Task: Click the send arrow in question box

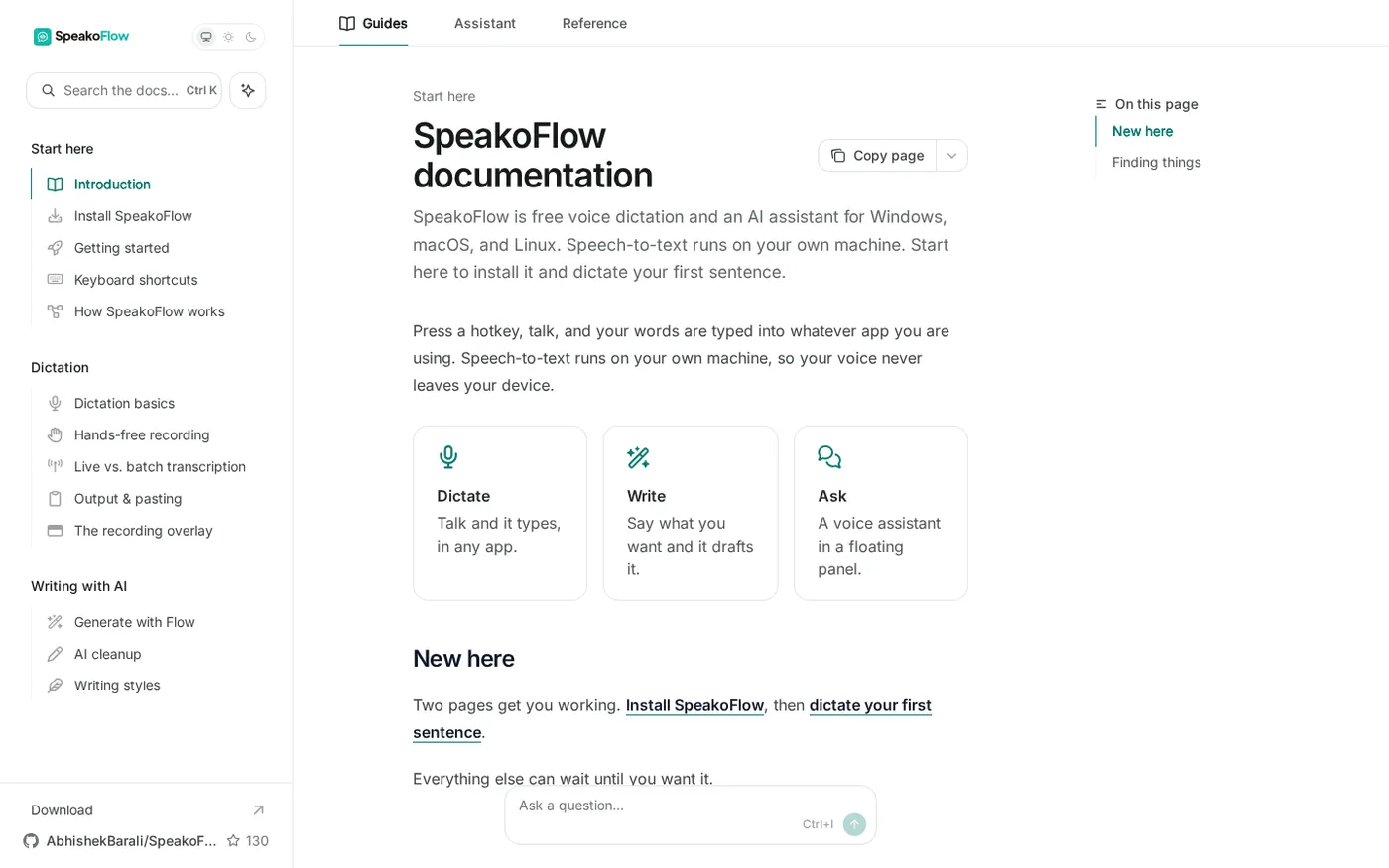Action: (x=854, y=824)
